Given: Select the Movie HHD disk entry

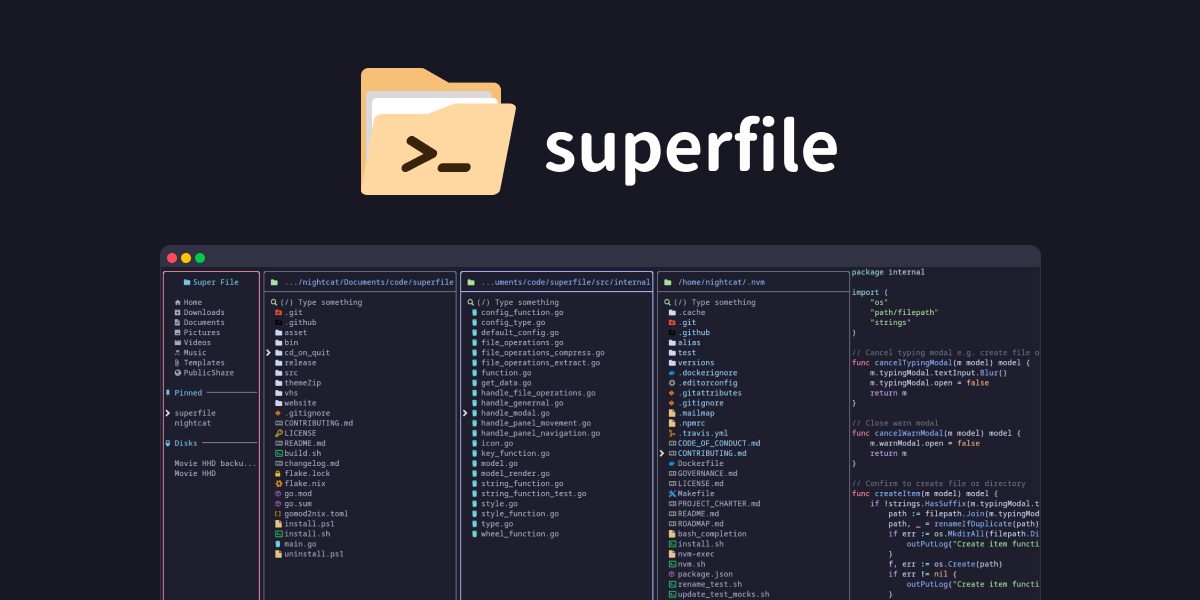Looking at the screenshot, I should tap(195, 473).
